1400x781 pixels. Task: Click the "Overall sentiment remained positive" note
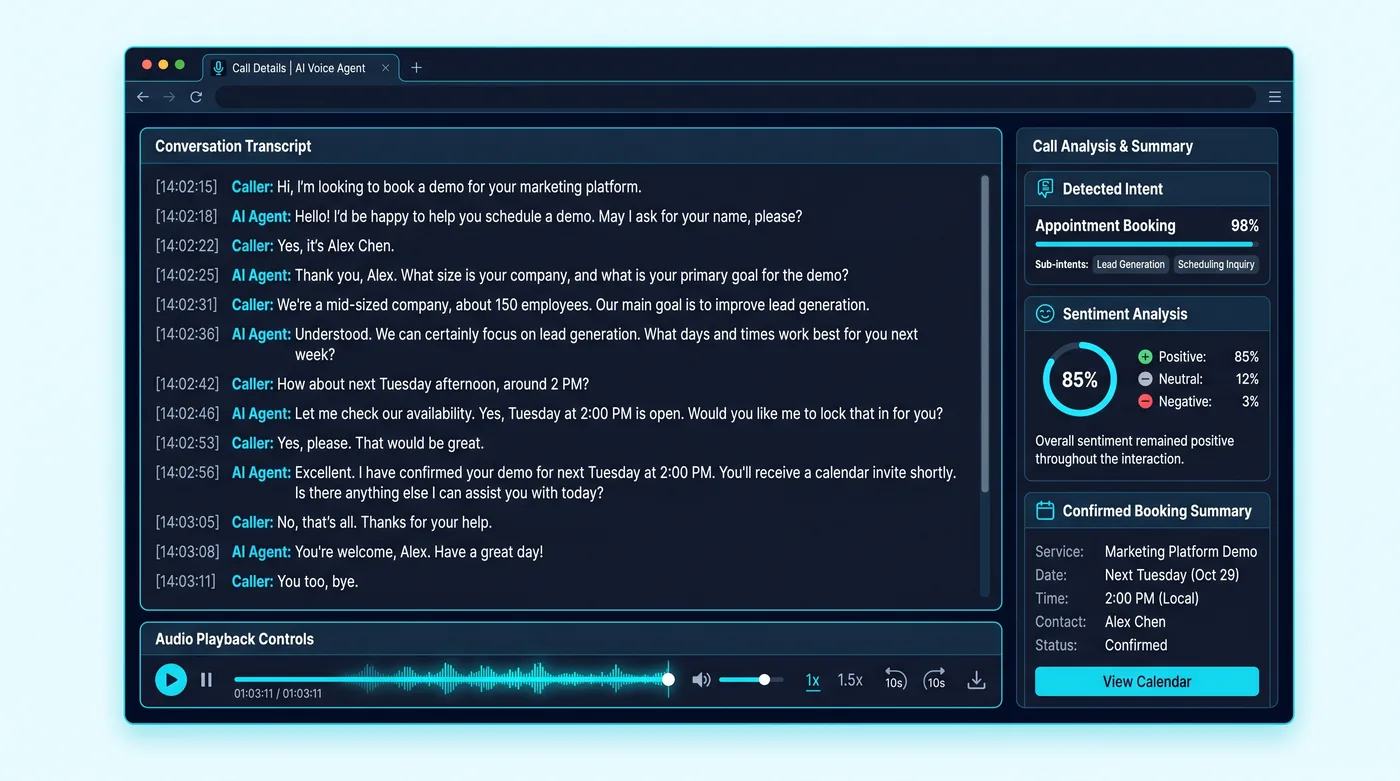(1135, 450)
